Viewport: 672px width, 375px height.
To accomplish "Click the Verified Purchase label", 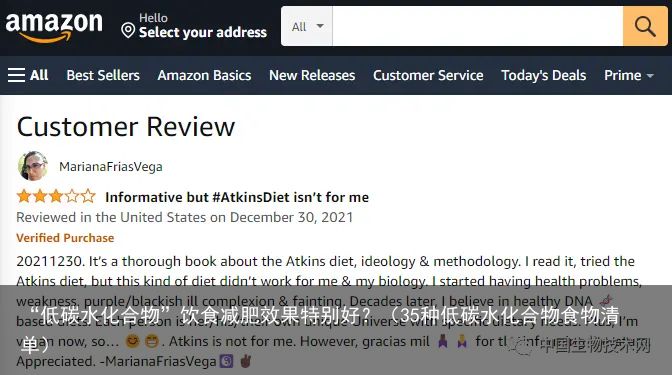I will pyautogui.click(x=65, y=238).
